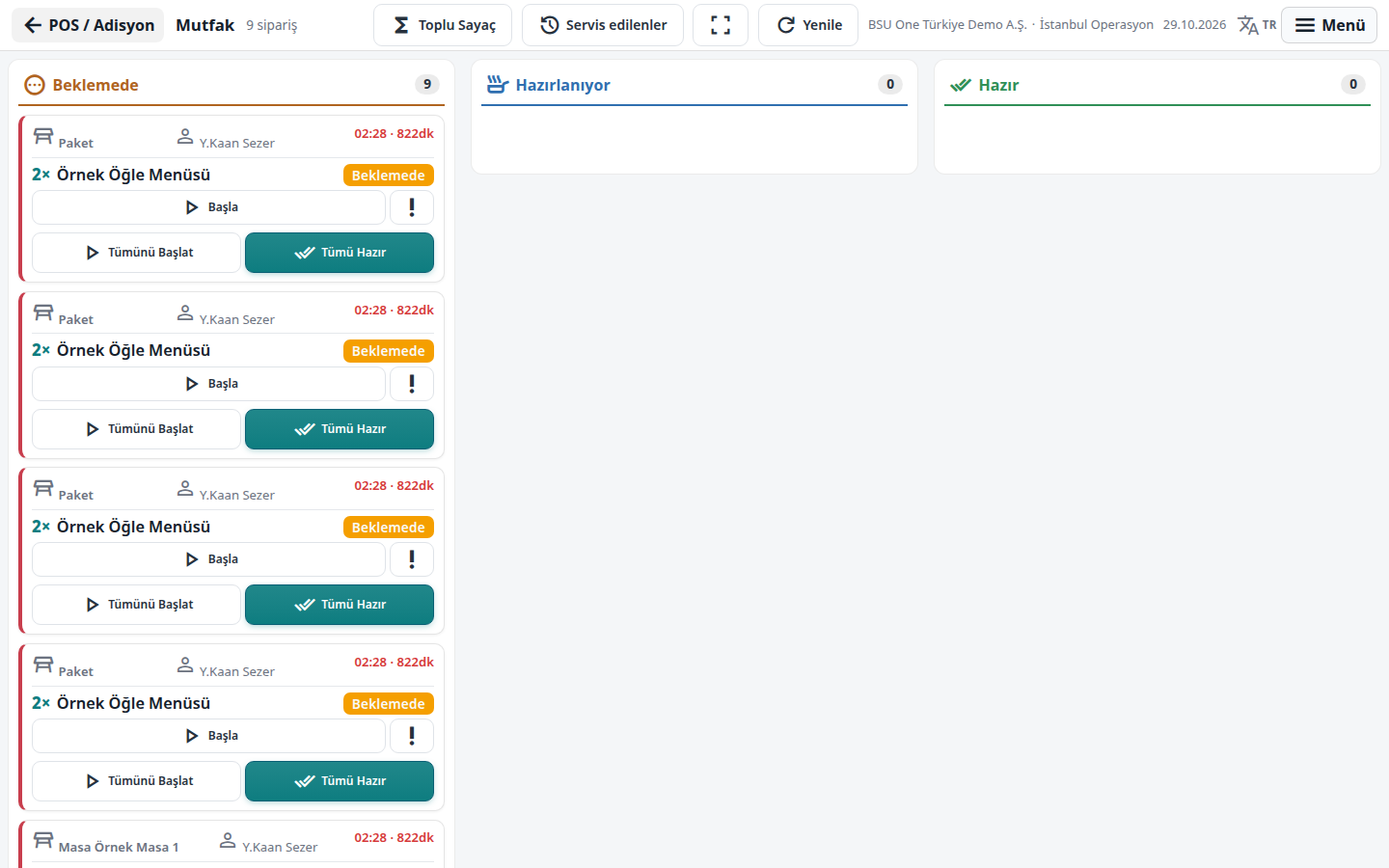The image size is (1389, 868).
Task: Click 02:28 · 822dk timer in fourth card
Action: coord(394,663)
